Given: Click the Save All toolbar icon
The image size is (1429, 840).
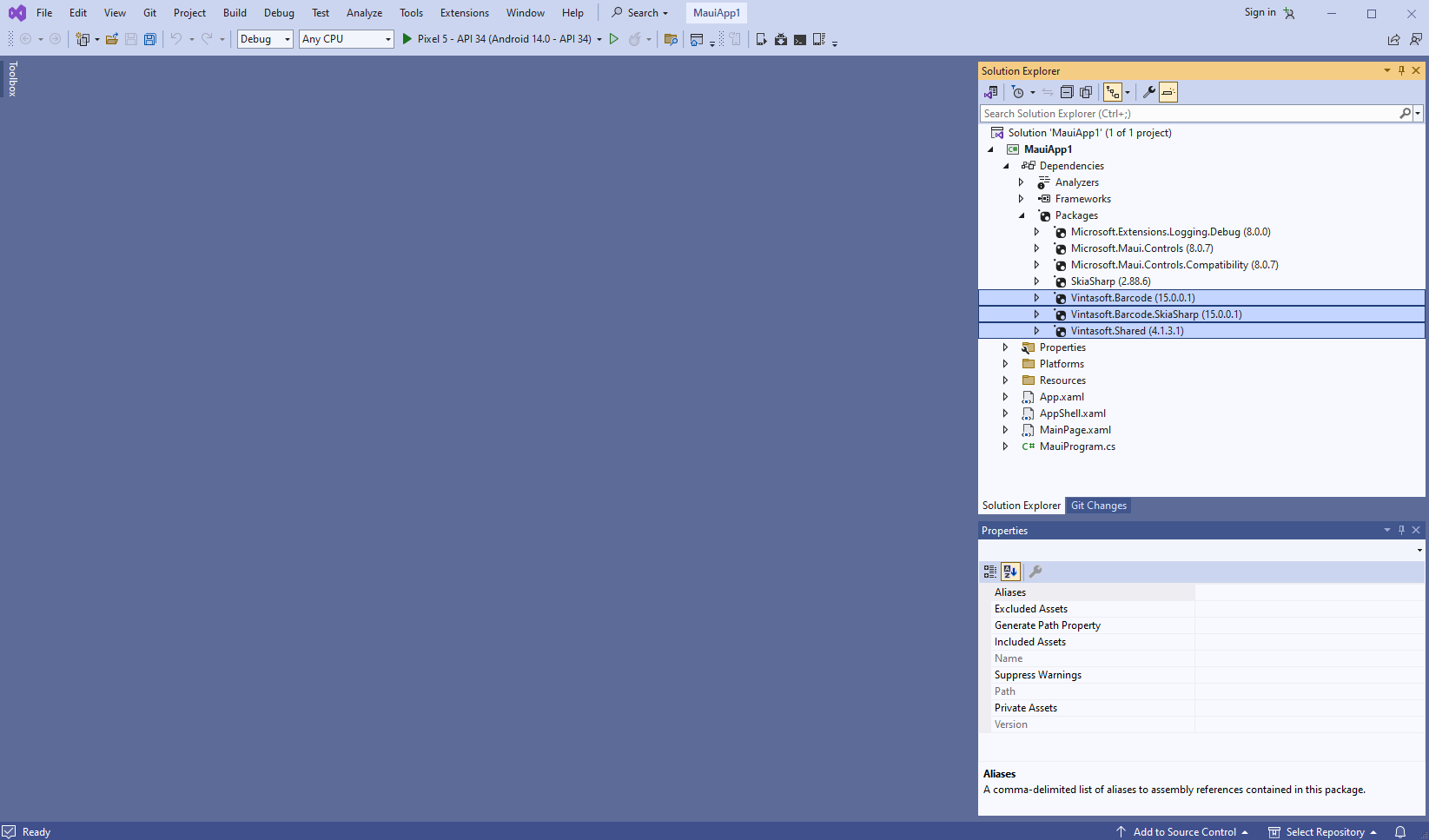Looking at the screenshot, I should pos(150,39).
